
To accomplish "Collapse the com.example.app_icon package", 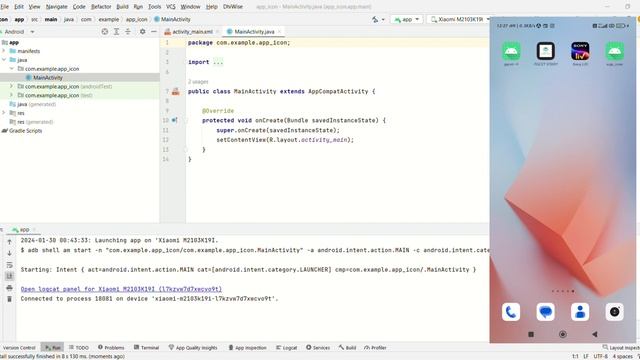I will click(12, 69).
